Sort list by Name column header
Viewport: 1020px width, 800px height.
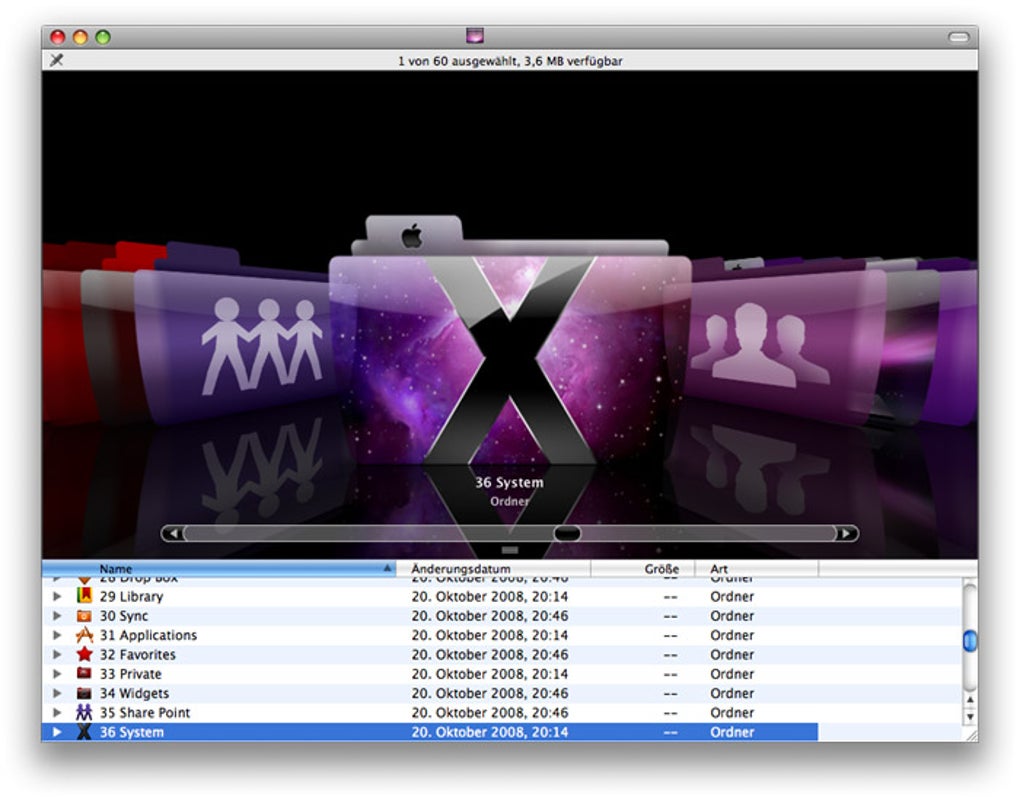(x=219, y=568)
